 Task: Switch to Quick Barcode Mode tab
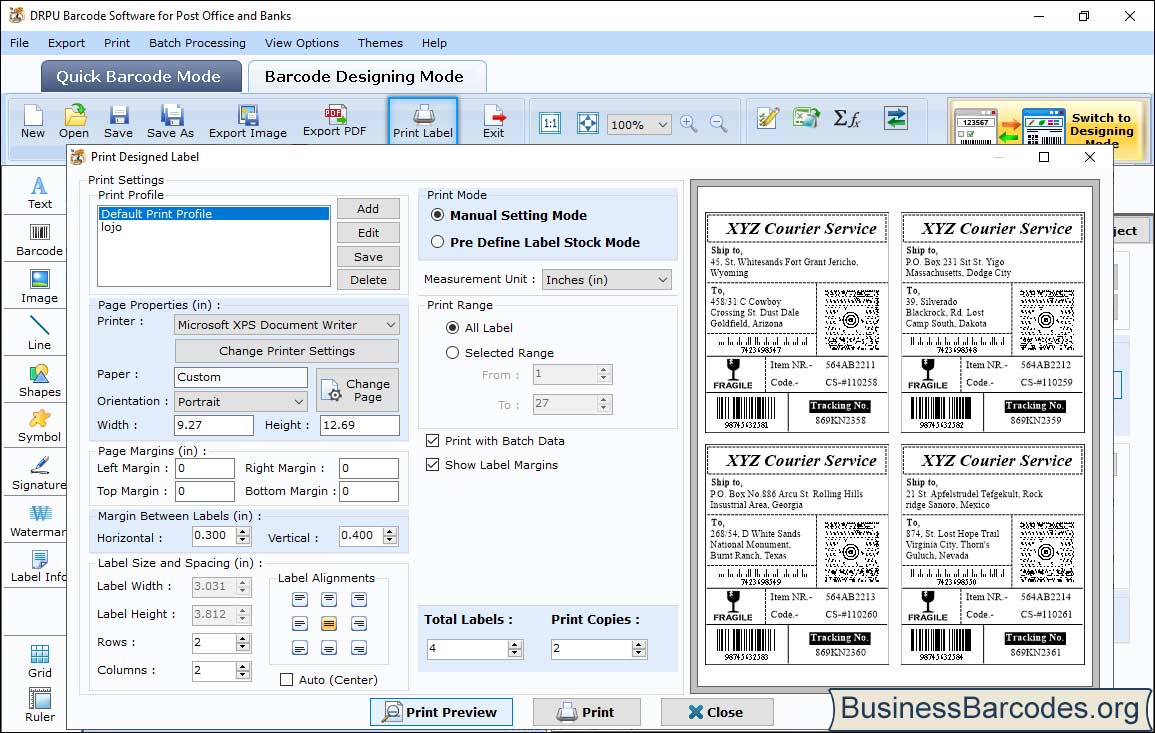(140, 77)
